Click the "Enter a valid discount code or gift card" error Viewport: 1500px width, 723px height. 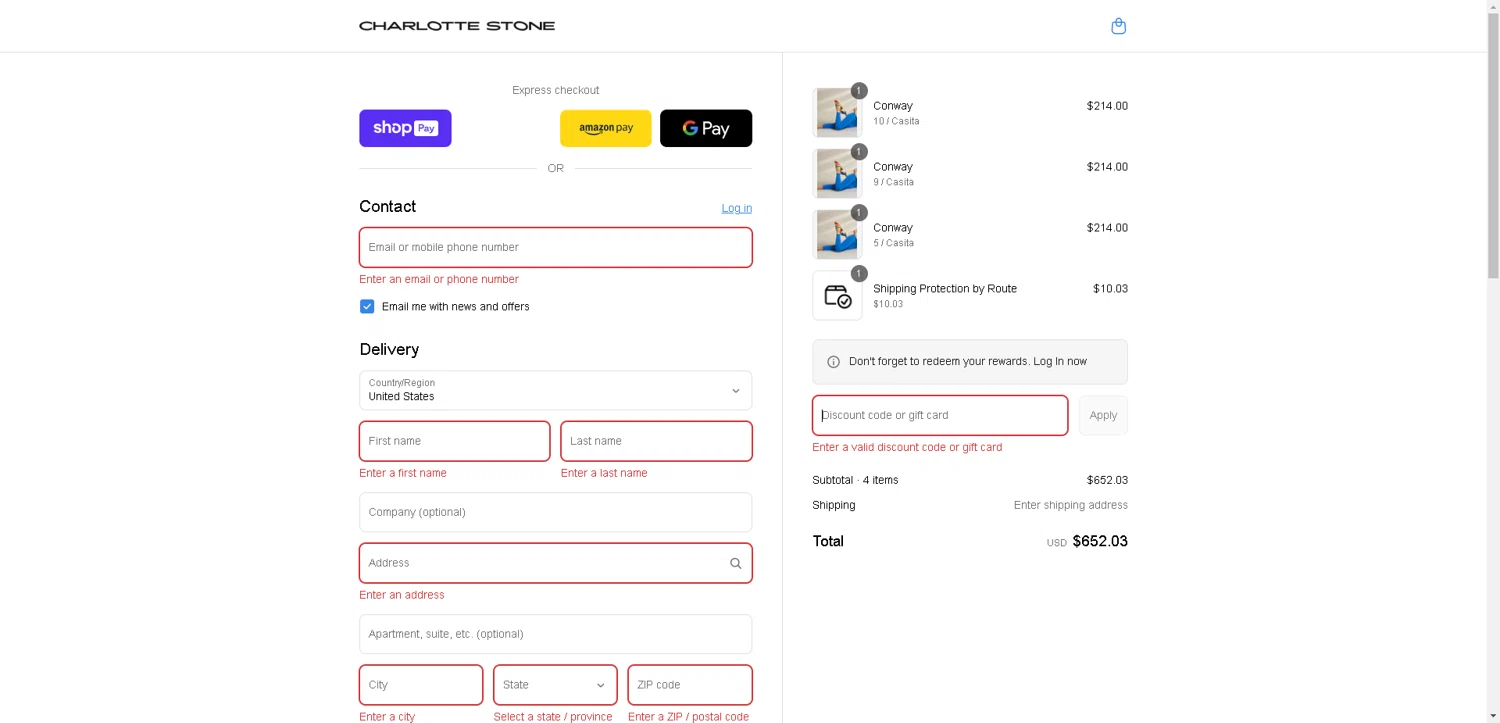point(907,447)
